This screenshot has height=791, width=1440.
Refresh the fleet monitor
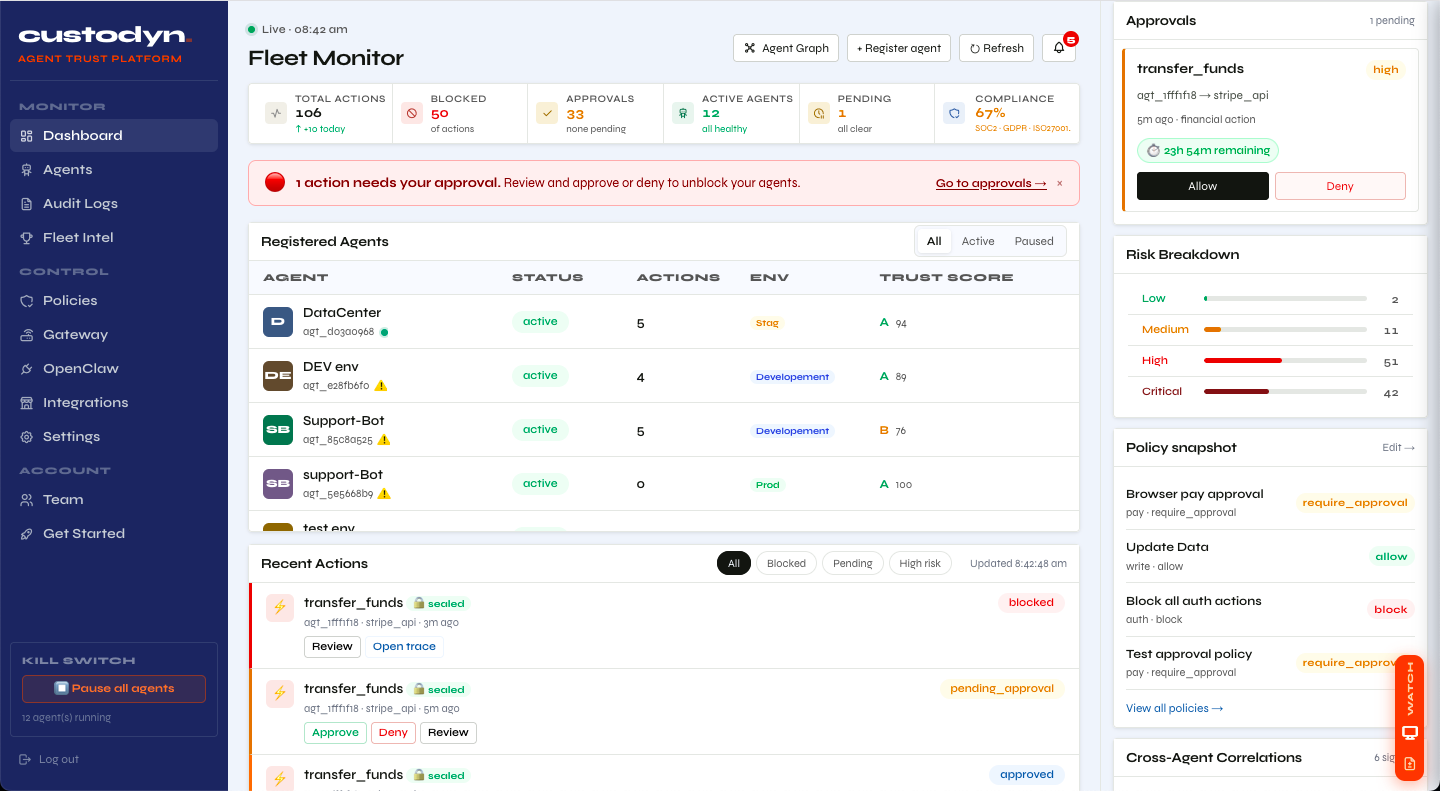(997, 48)
